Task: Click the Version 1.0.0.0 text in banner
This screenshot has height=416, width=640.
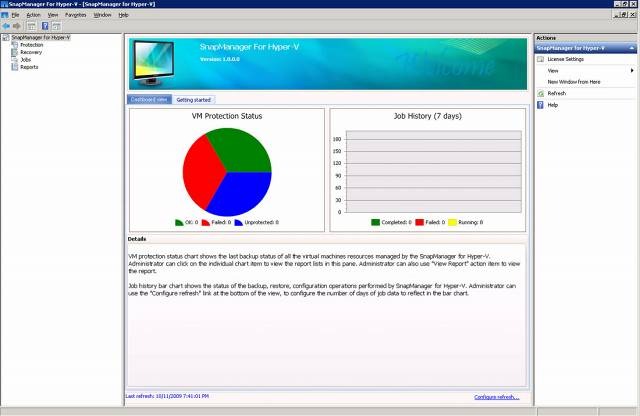Action: (220, 59)
